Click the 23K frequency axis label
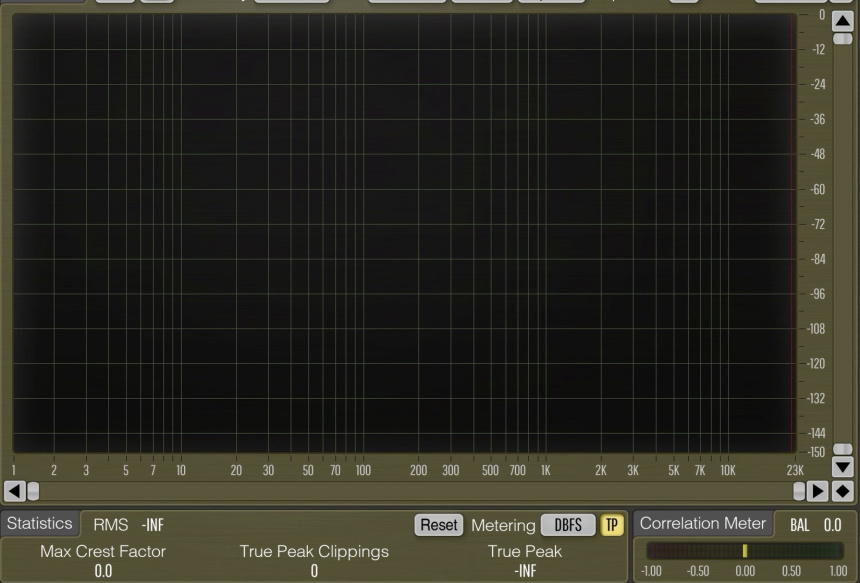The width and height of the screenshot is (860, 583). click(795, 470)
